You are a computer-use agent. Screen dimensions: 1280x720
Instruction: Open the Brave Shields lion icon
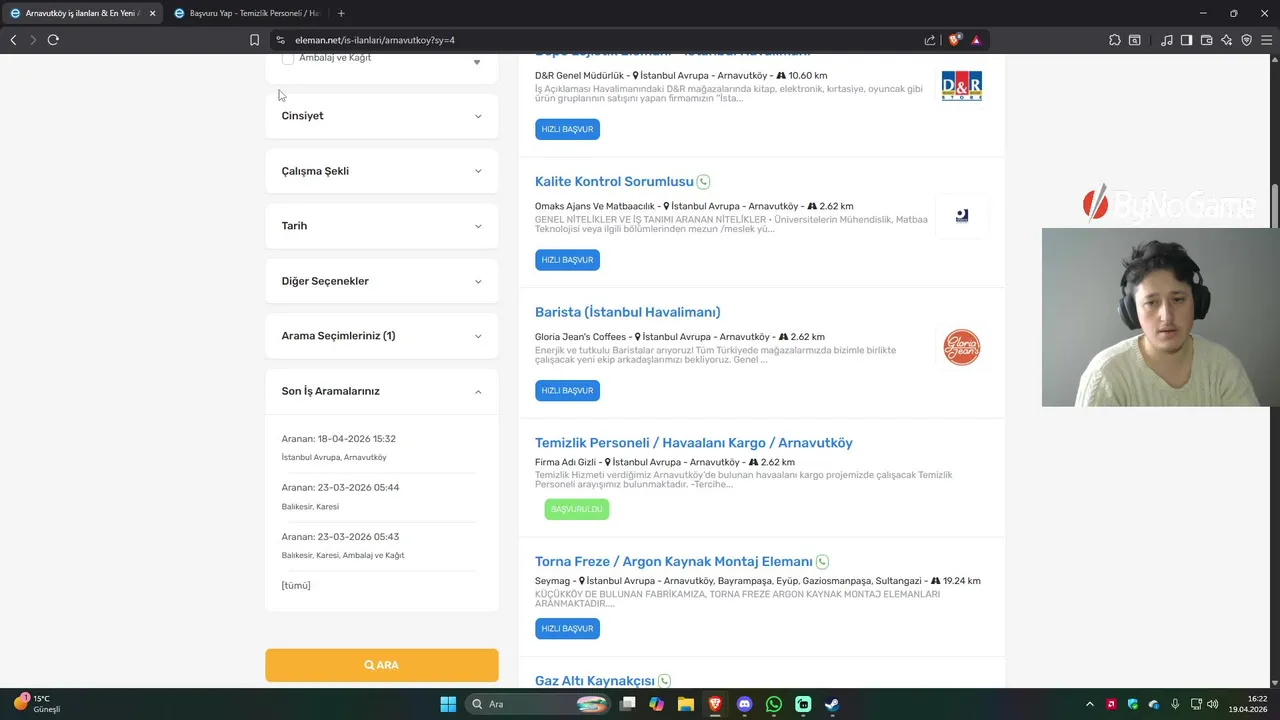pos(954,40)
